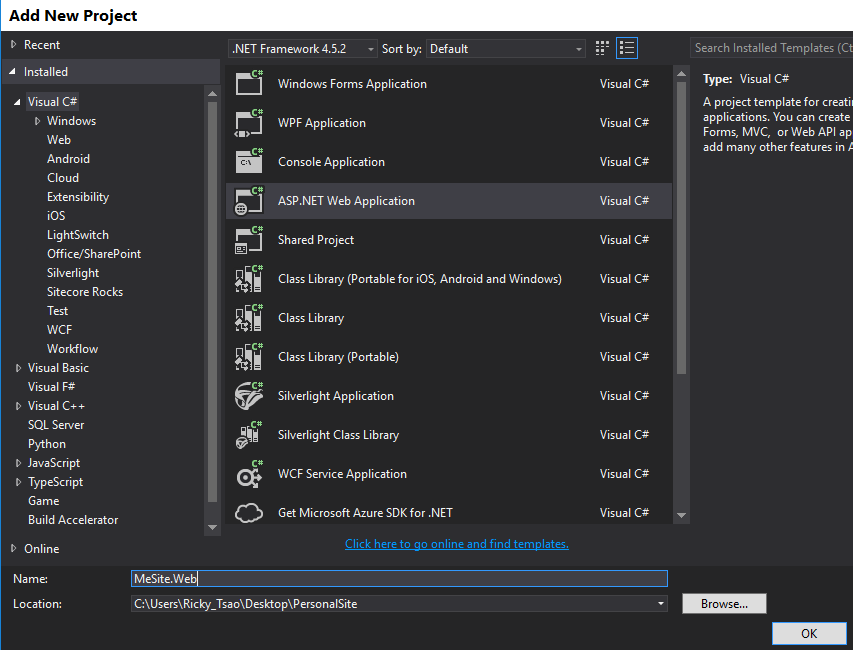Select the Android category
Viewport: 853px width, 650px height.
point(68,159)
